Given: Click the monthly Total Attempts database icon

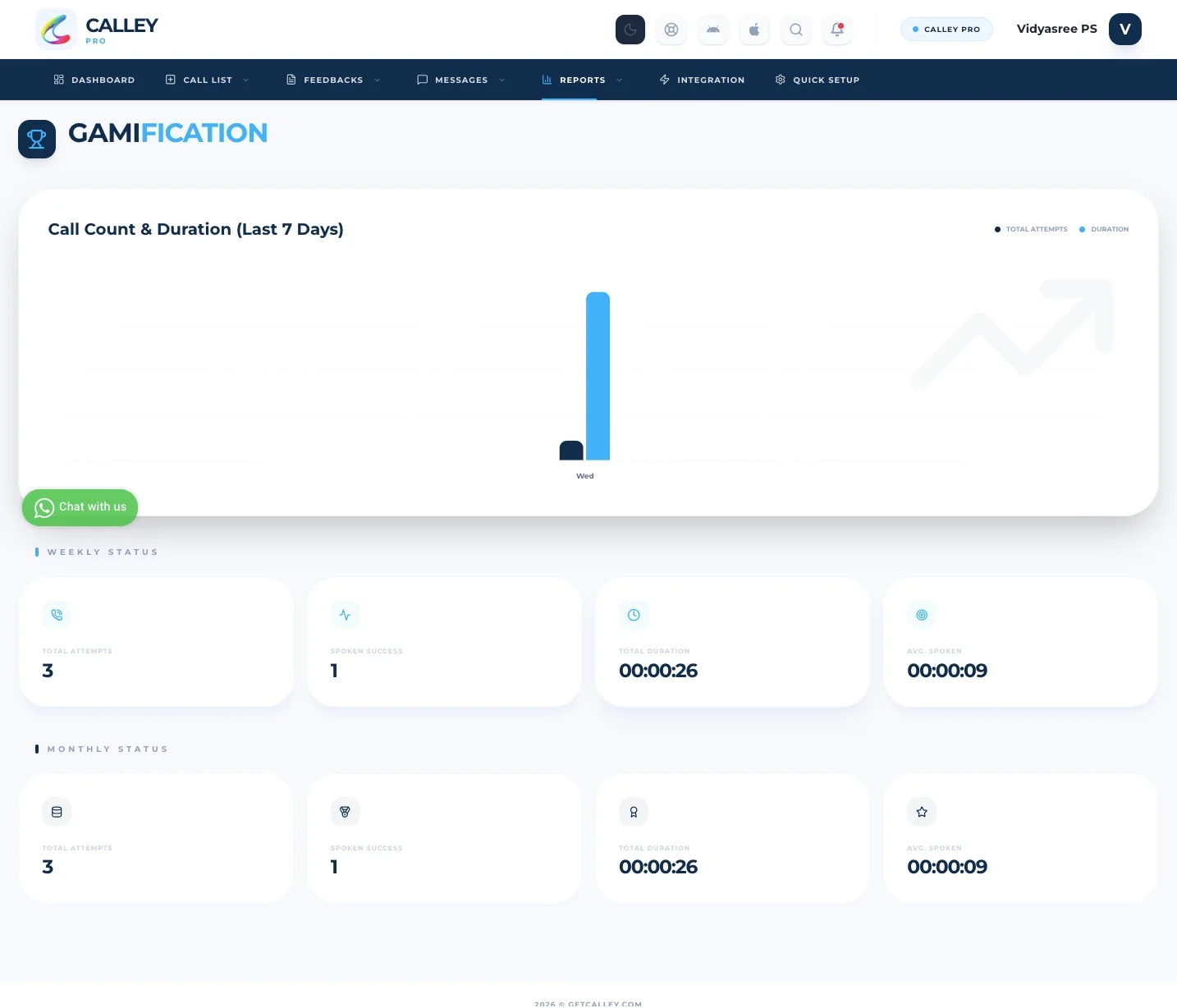Looking at the screenshot, I should 57,812.
